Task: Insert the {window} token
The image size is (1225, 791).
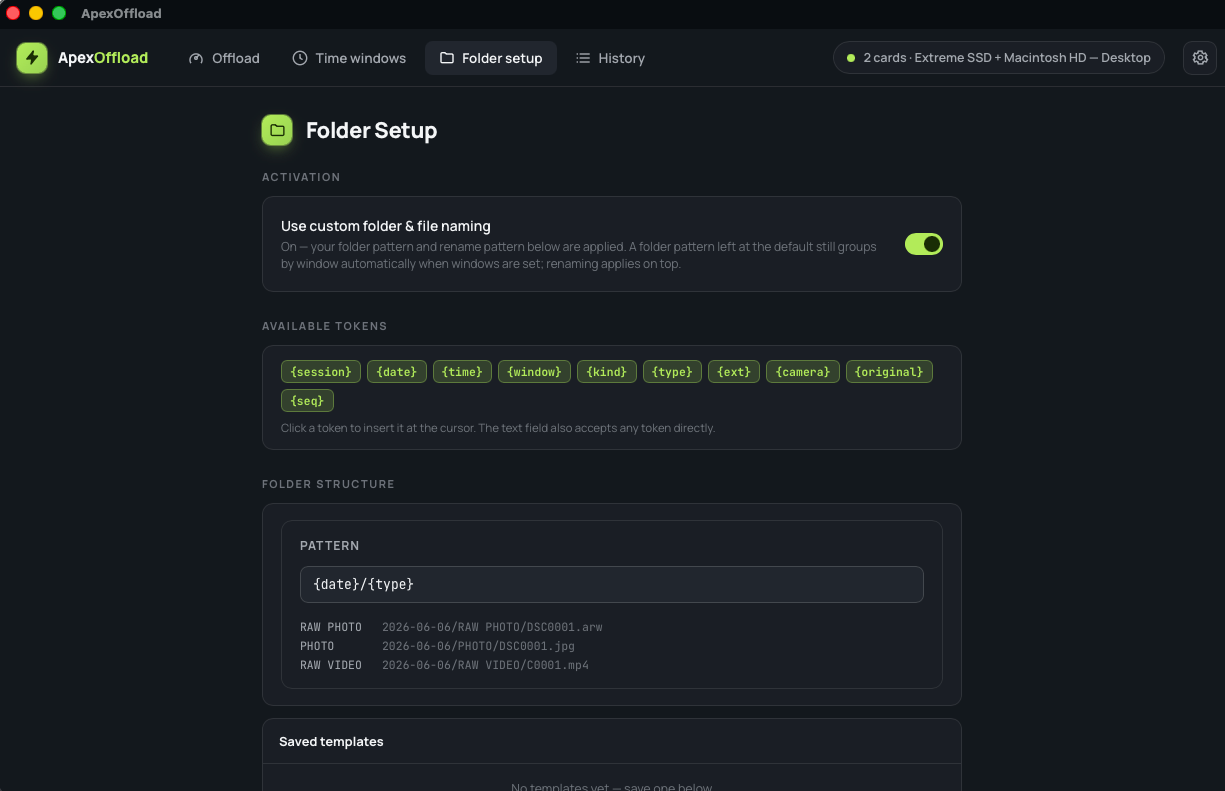Action: click(535, 372)
